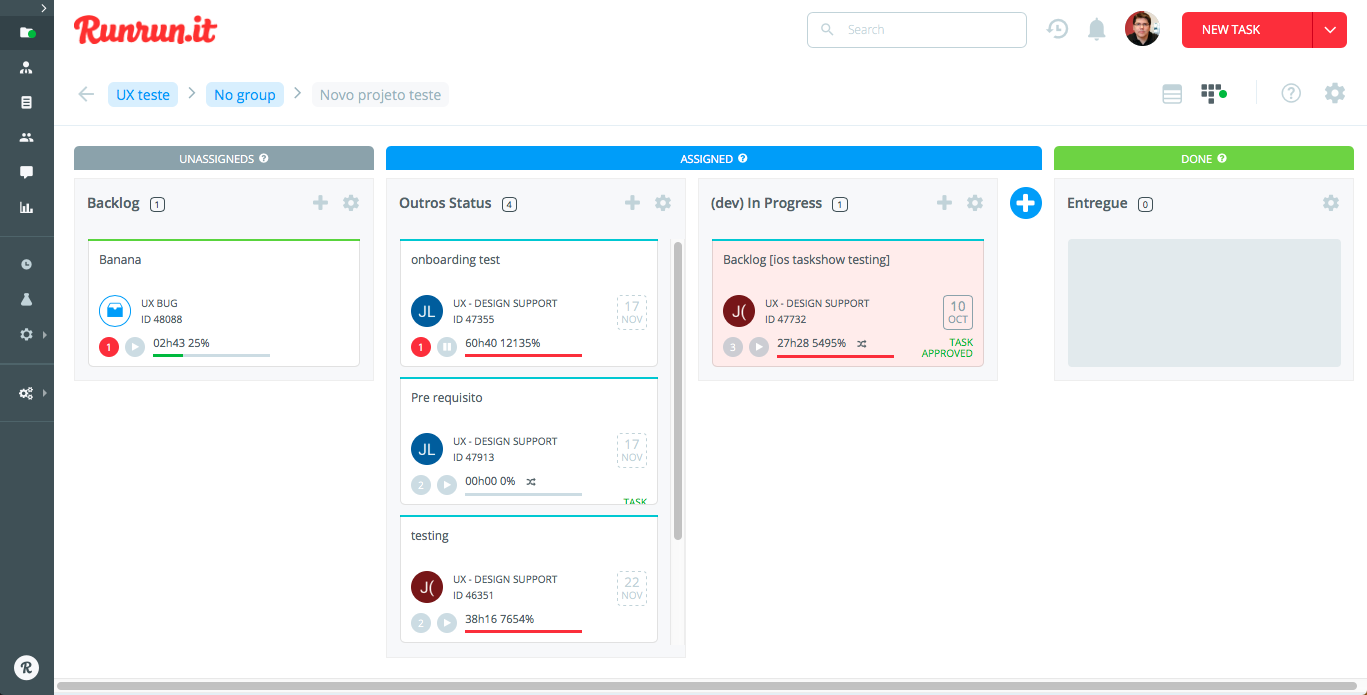Select the No group breadcrumb
The height and width of the screenshot is (695, 1367).
(x=245, y=95)
